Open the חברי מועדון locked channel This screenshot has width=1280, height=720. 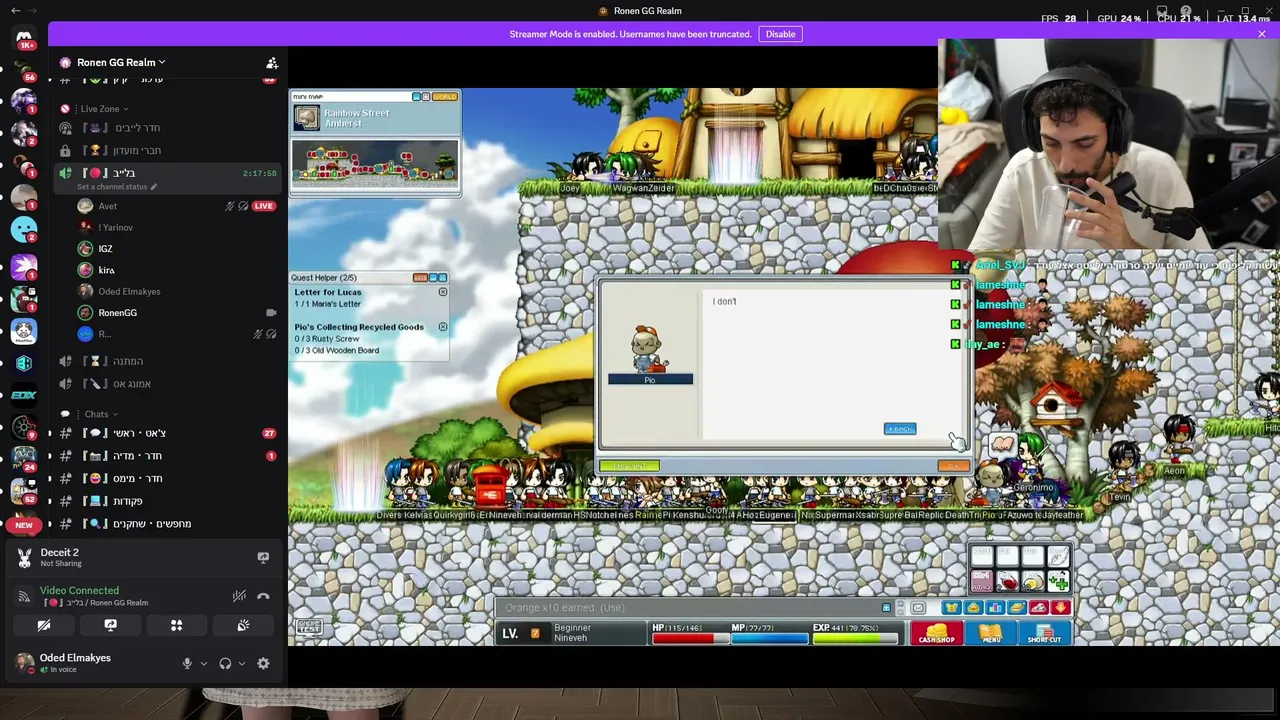(x=168, y=150)
